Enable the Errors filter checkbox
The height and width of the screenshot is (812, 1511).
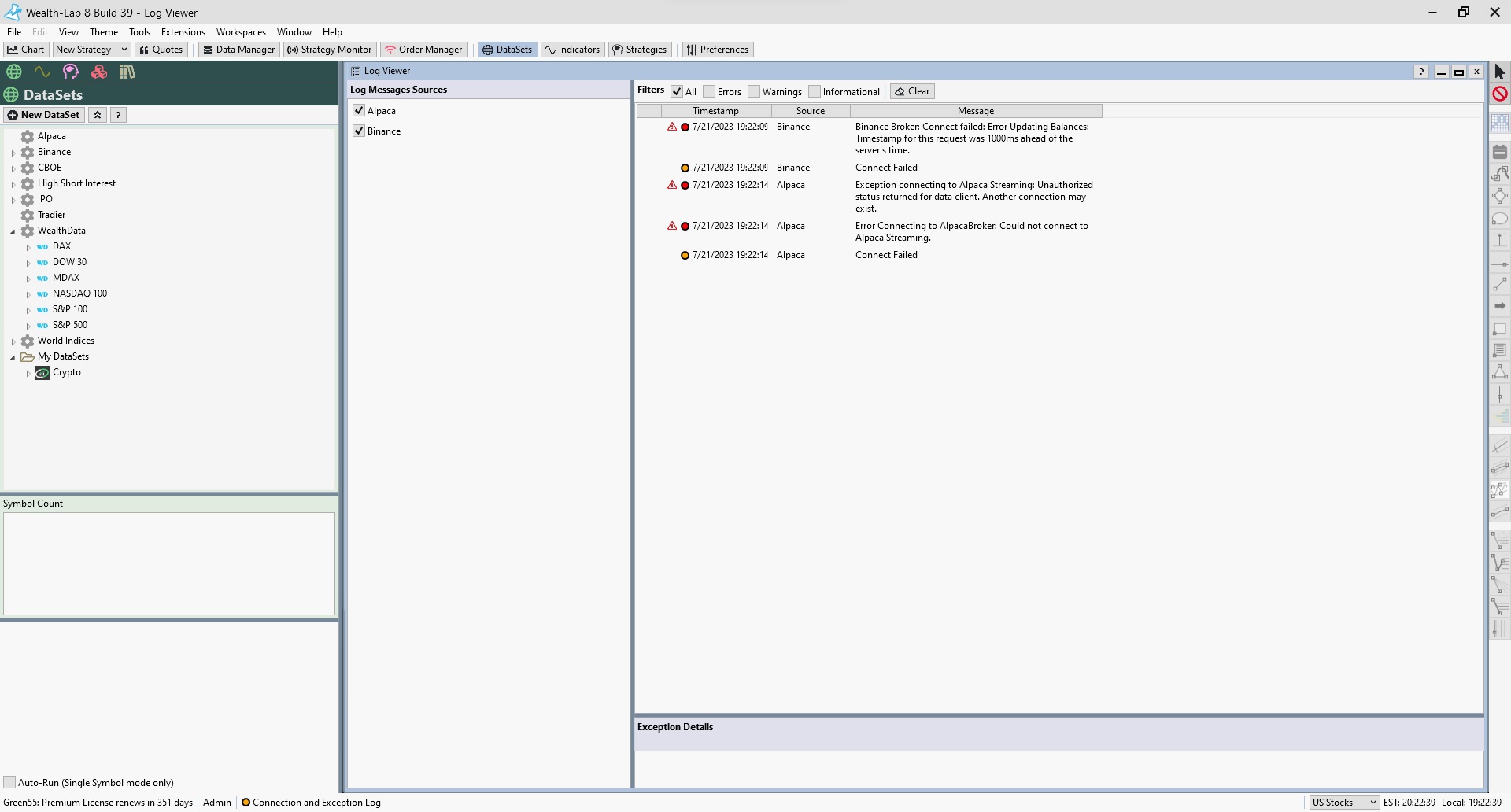click(709, 92)
